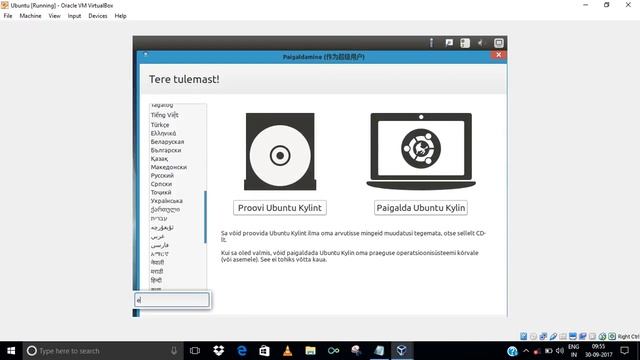Click the display settings status icon
The image size is (640, 360).
click(x=573, y=336)
